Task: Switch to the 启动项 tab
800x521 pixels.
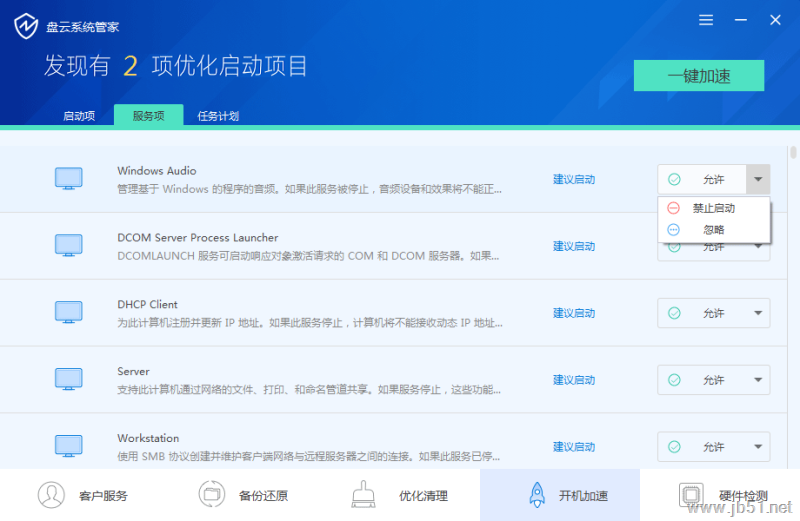Action: coord(79,116)
